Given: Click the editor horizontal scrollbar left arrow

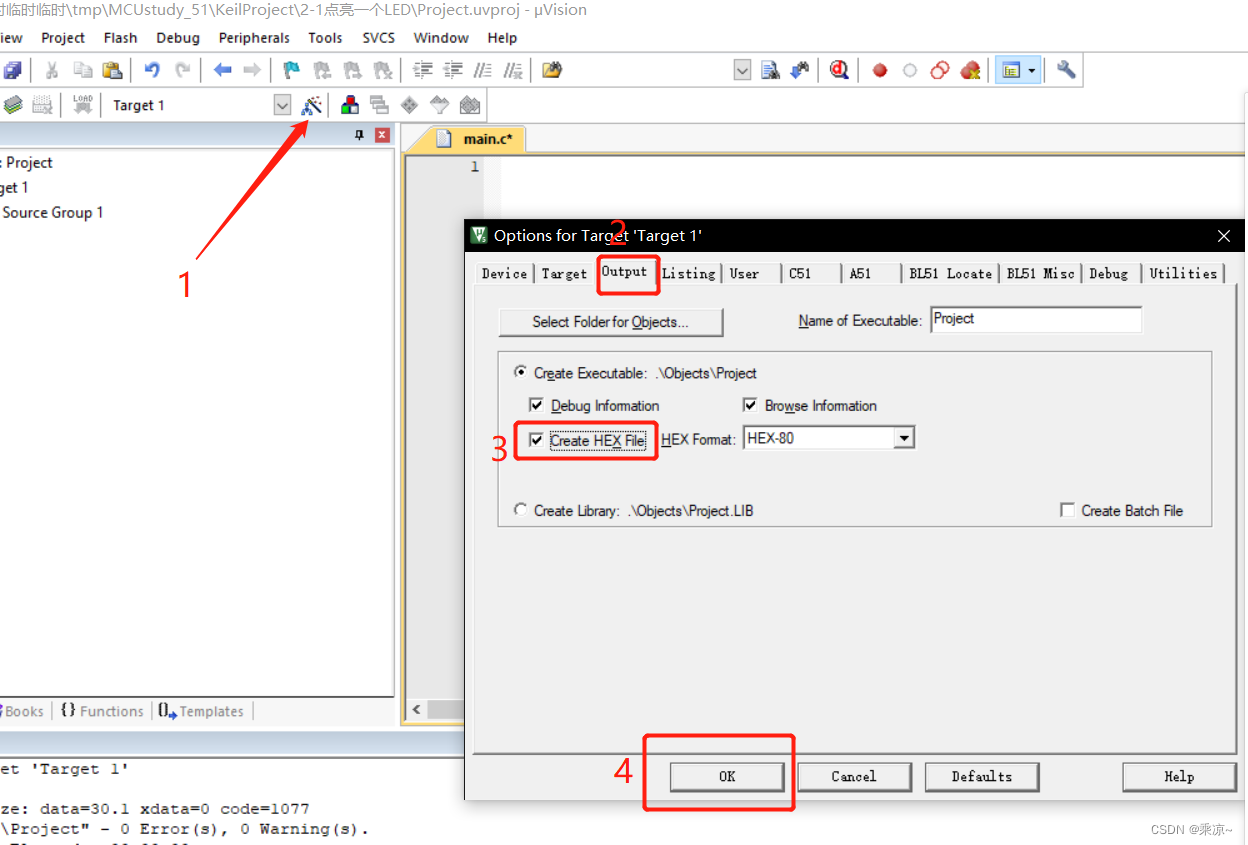Looking at the screenshot, I should 417,710.
